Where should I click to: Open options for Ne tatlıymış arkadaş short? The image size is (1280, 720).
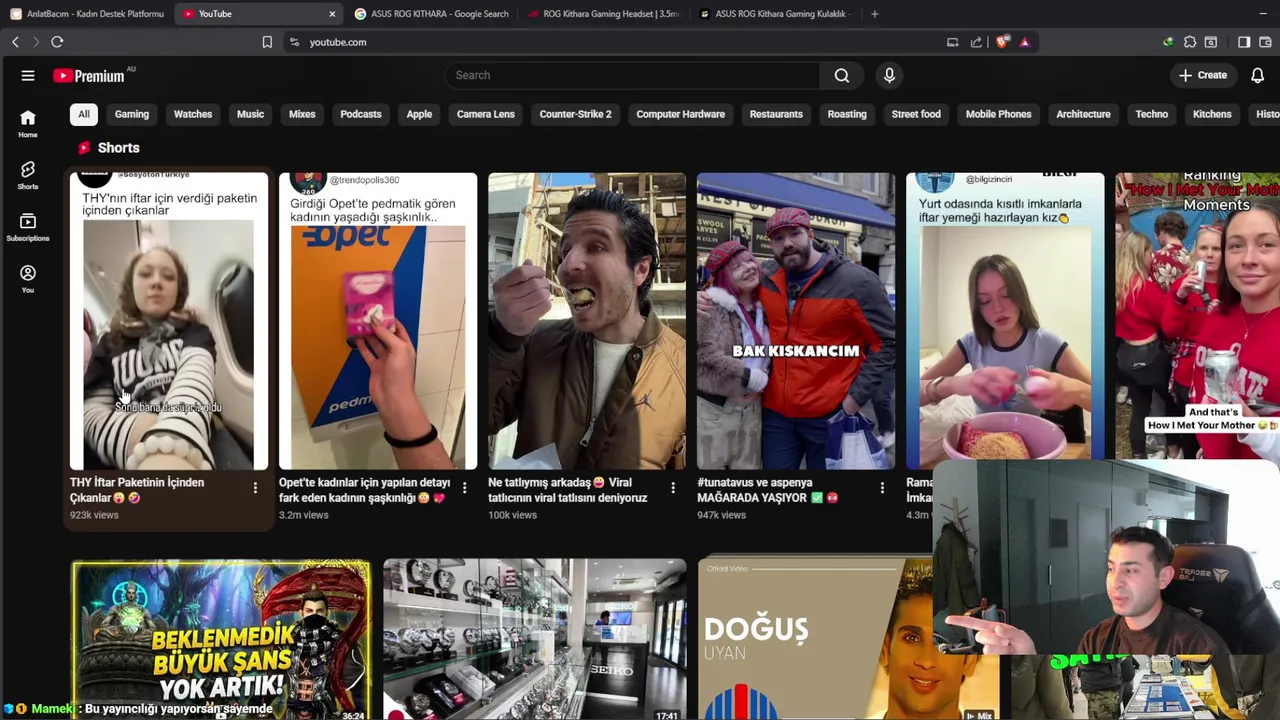673,488
